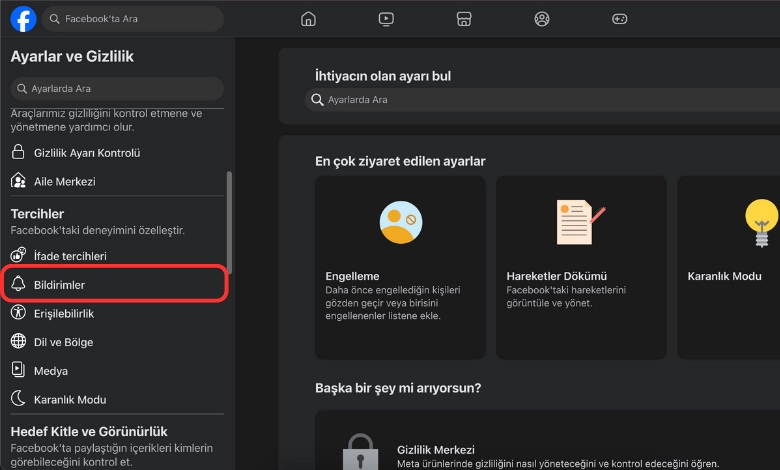The width and height of the screenshot is (780, 470).
Task: Click the Hedef Kitle ve Görünürlük heading
Action: click(89, 431)
